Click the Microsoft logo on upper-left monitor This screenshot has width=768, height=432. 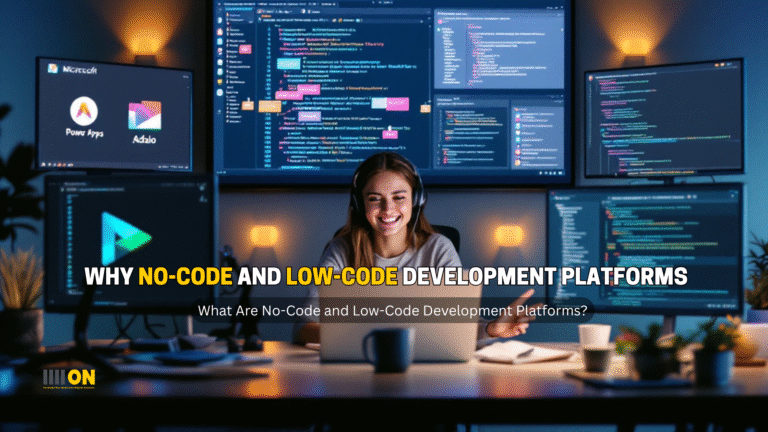click(x=53, y=69)
